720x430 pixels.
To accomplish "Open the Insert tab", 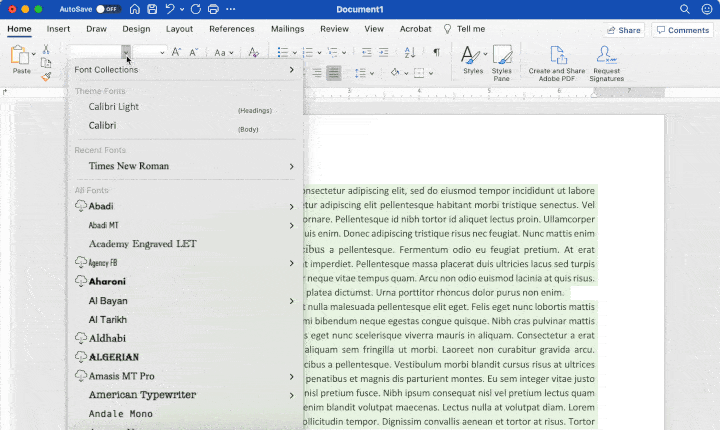I will (58, 29).
